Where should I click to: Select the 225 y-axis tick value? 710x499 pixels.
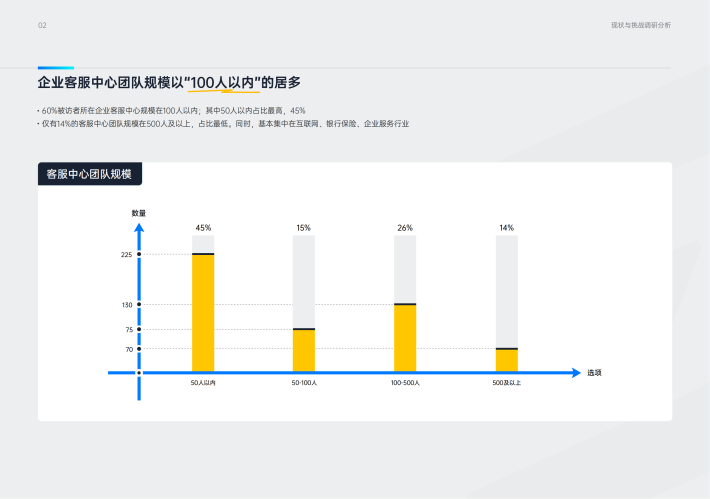pyautogui.click(x=126, y=255)
